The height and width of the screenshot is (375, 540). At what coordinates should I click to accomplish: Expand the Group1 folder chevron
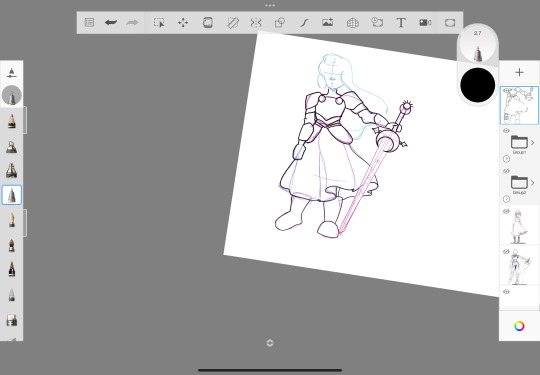coord(532,143)
